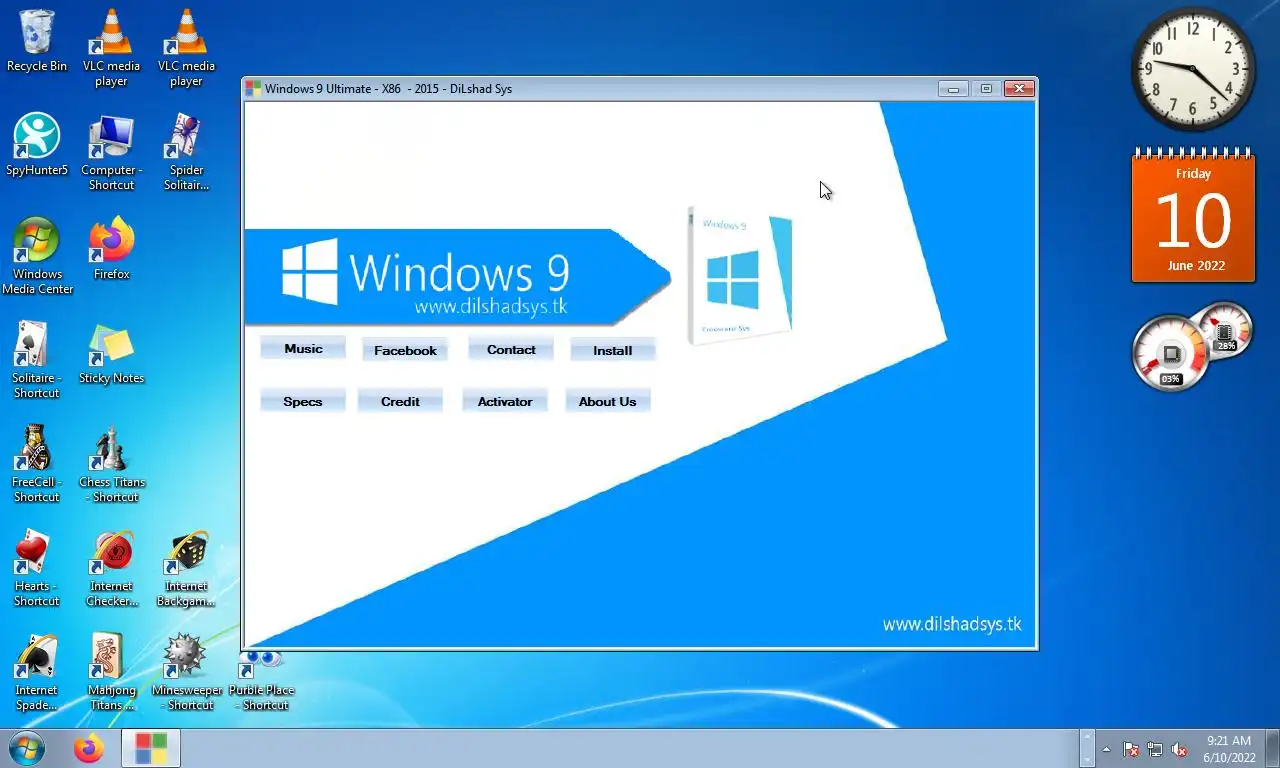1280x768 pixels.
Task: Select the VLC media player icon beside Recycle Bin's neighbor
Action: [x=186, y=48]
